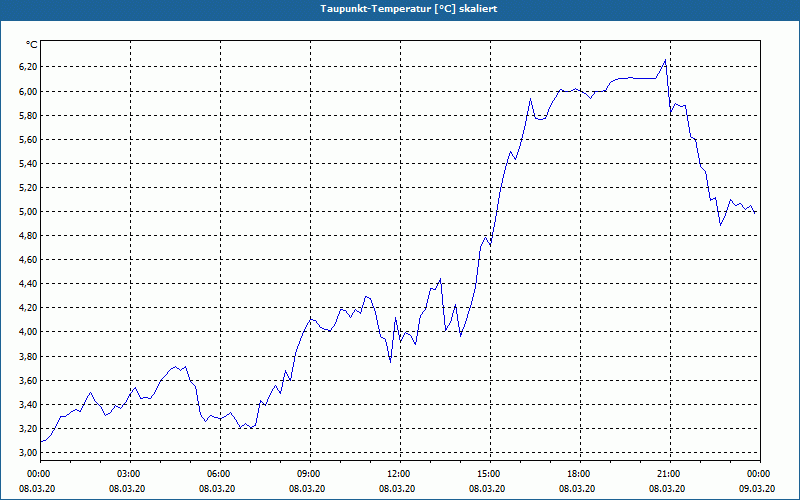Select the °C unit label on the axis
This screenshot has height=500, width=800.
point(32,45)
